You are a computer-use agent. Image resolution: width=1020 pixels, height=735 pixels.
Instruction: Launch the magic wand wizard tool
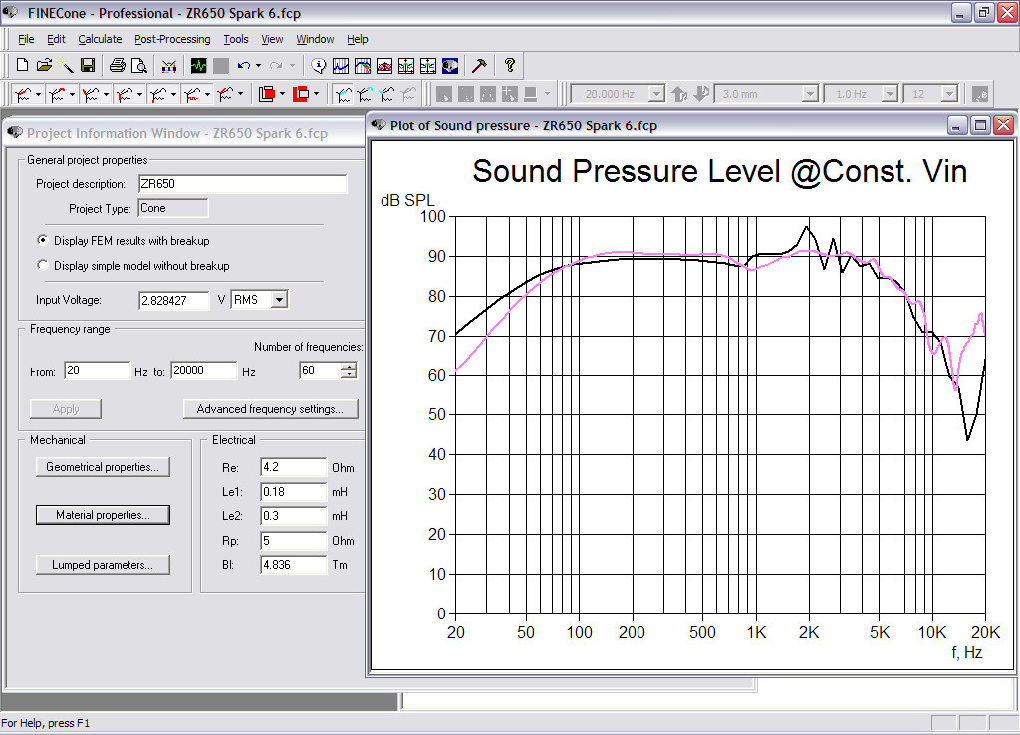tap(66, 65)
